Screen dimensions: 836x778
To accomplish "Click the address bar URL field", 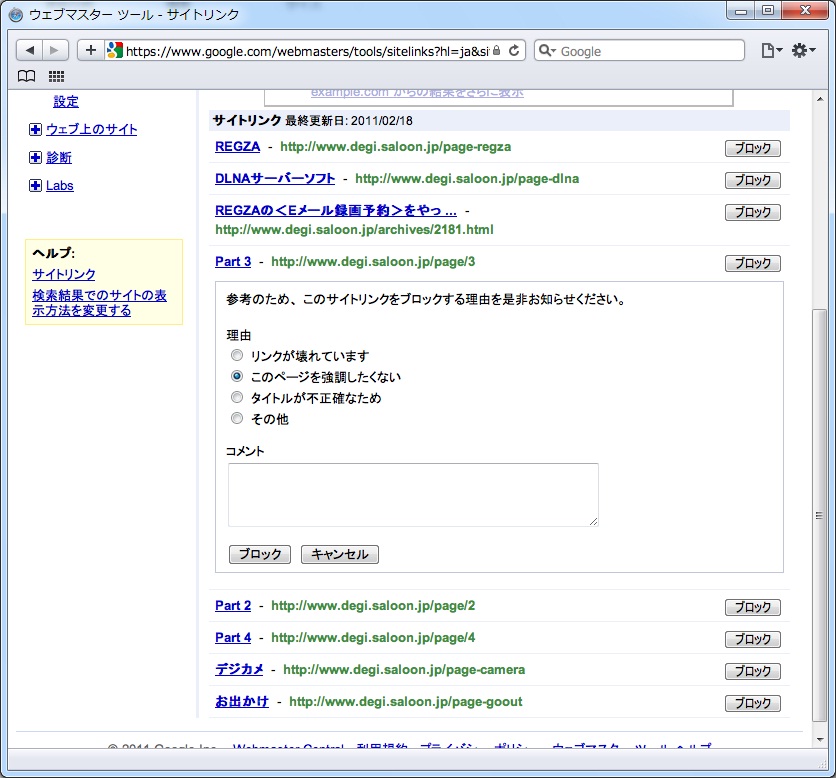I will click(x=307, y=51).
